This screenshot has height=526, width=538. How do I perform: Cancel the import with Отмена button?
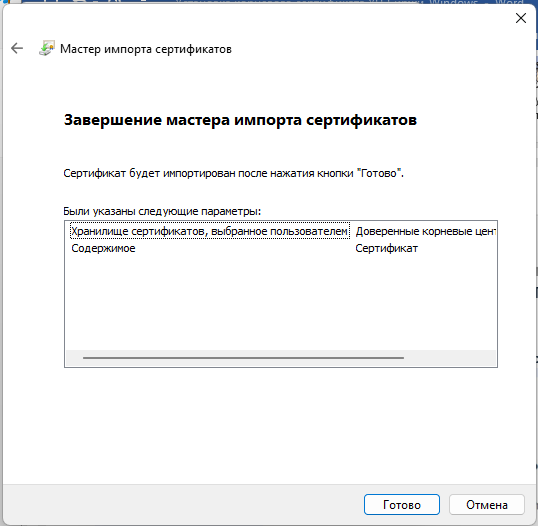[x=487, y=504]
